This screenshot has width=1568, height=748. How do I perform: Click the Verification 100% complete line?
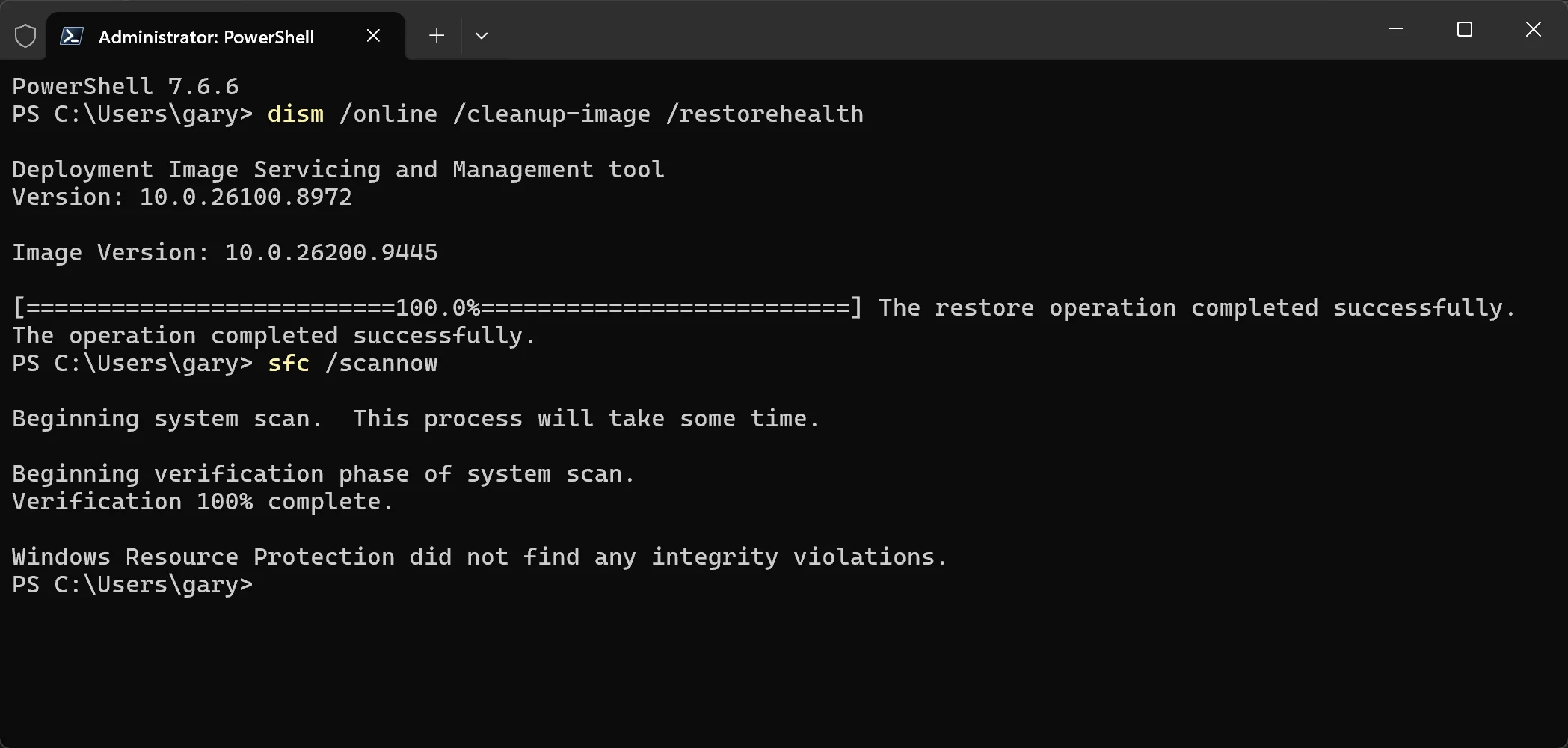click(203, 502)
